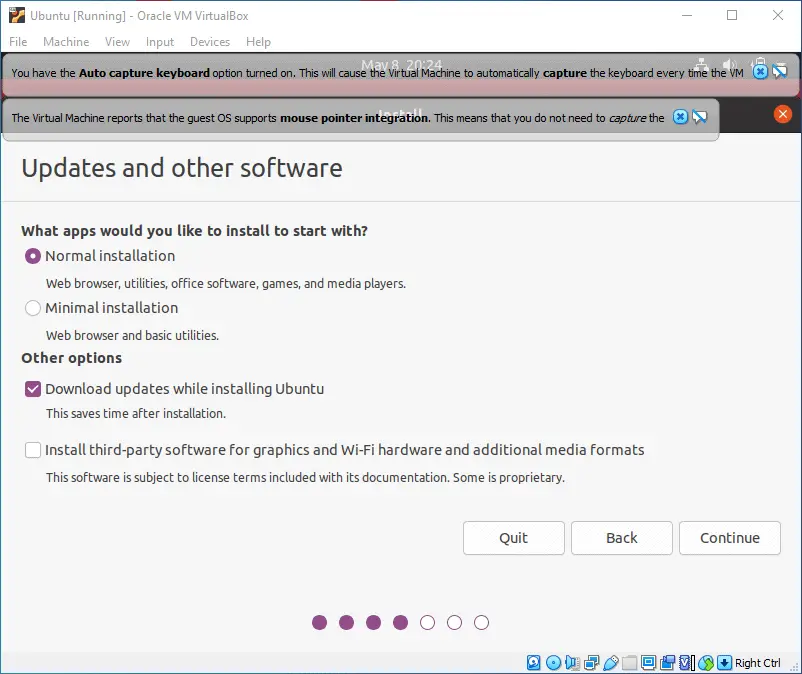Viewport: 802px width, 674px height.
Task: Click the 'Minimal installation' label text
Action: click(112, 308)
